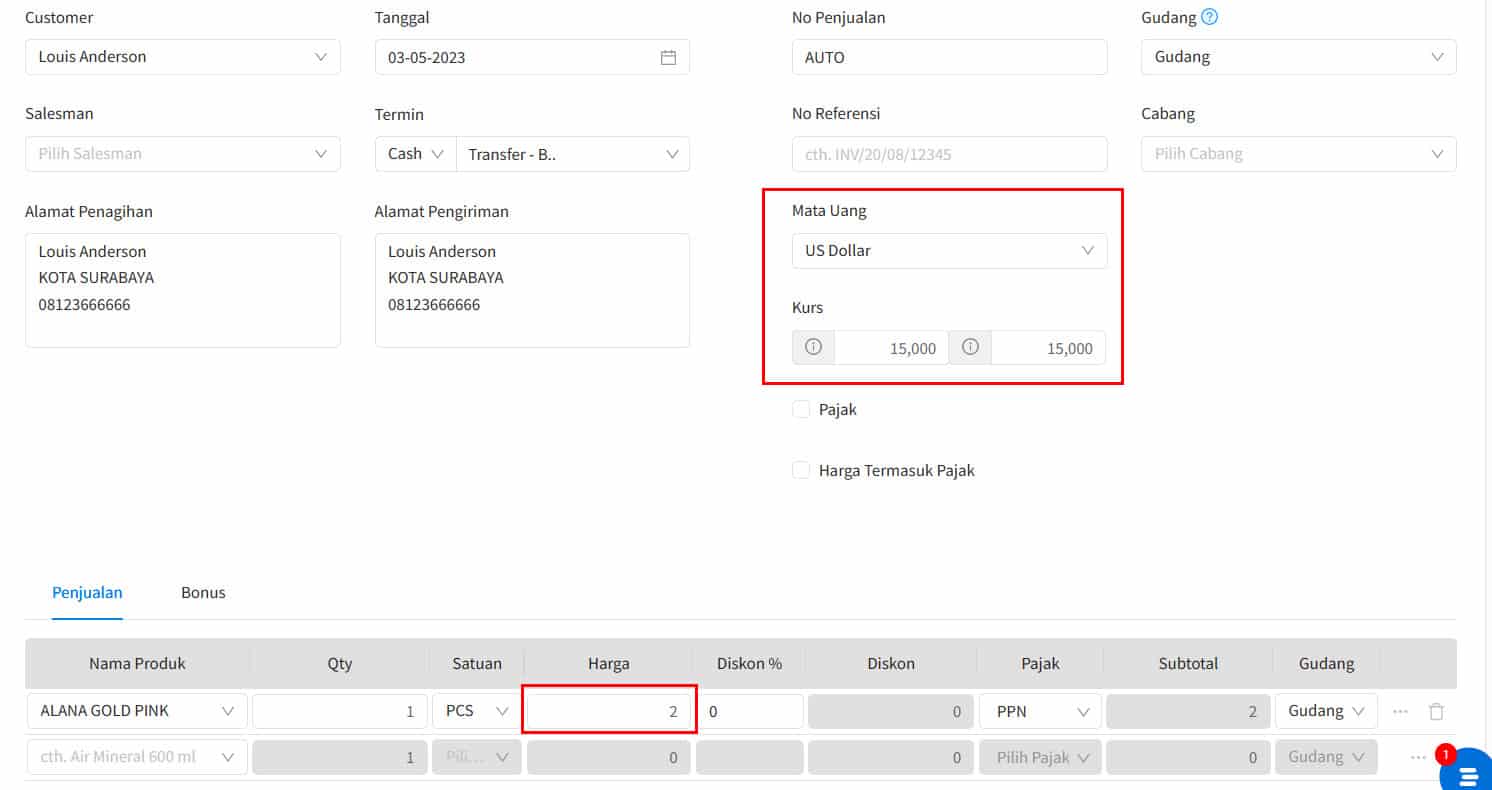Switch to the Bonus tab

(x=203, y=592)
